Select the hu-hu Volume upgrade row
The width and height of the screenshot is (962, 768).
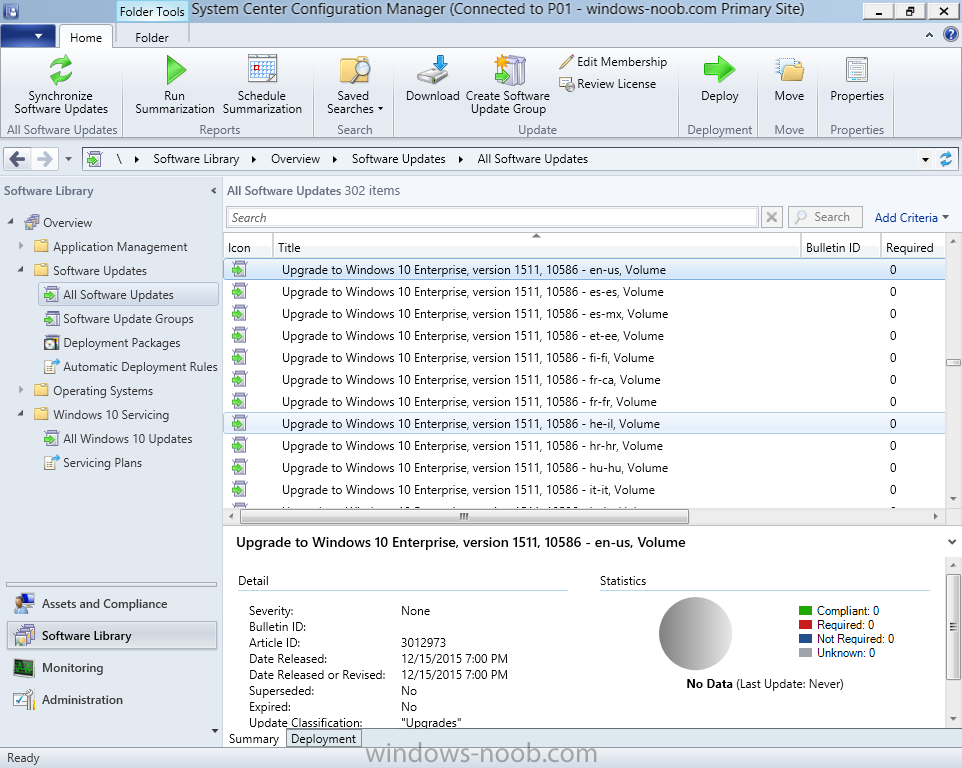pyautogui.click(x=584, y=468)
